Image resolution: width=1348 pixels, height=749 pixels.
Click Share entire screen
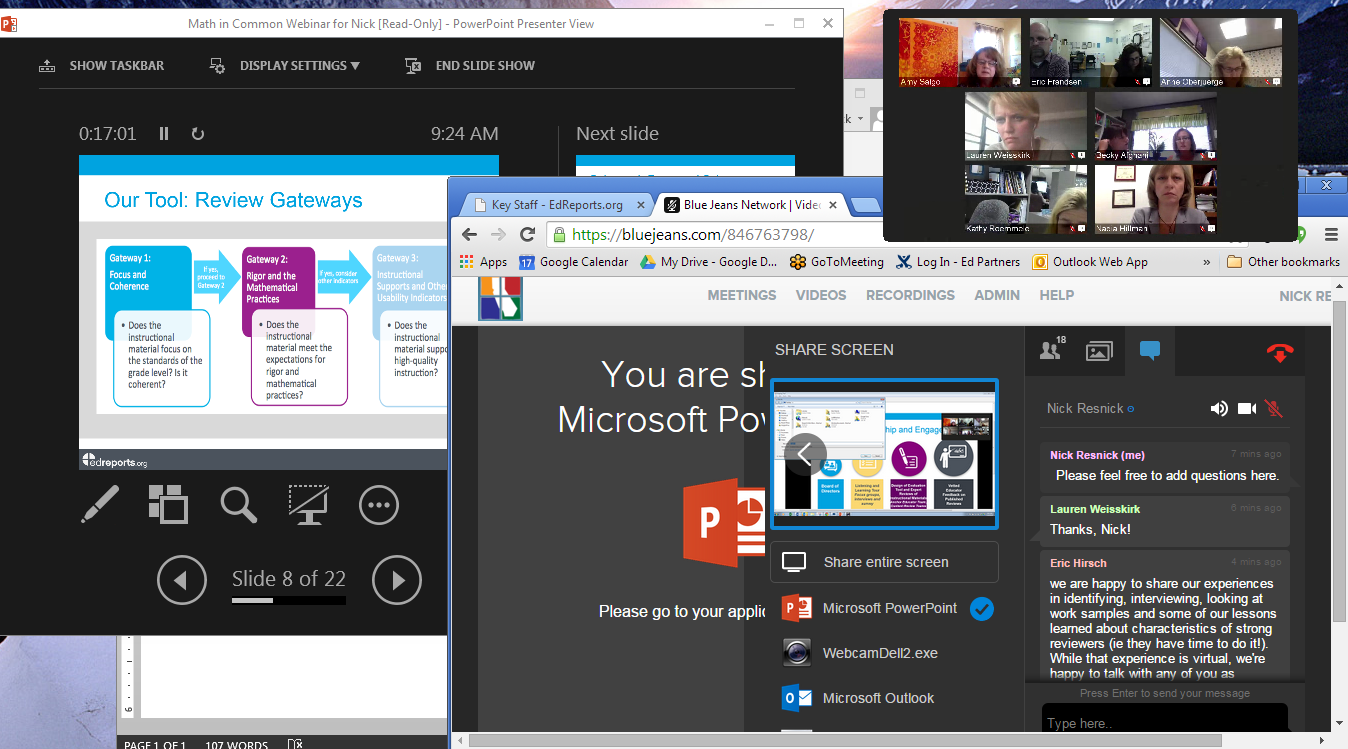[884, 562]
